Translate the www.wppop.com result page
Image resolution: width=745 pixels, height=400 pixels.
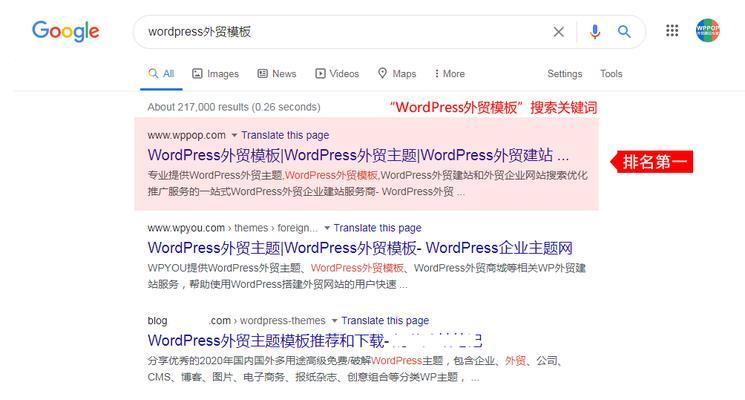click(285, 135)
